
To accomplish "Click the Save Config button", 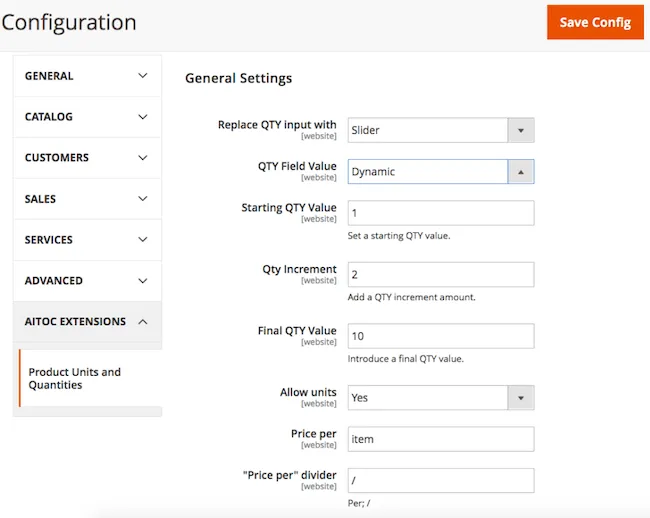I will click(x=594, y=22).
